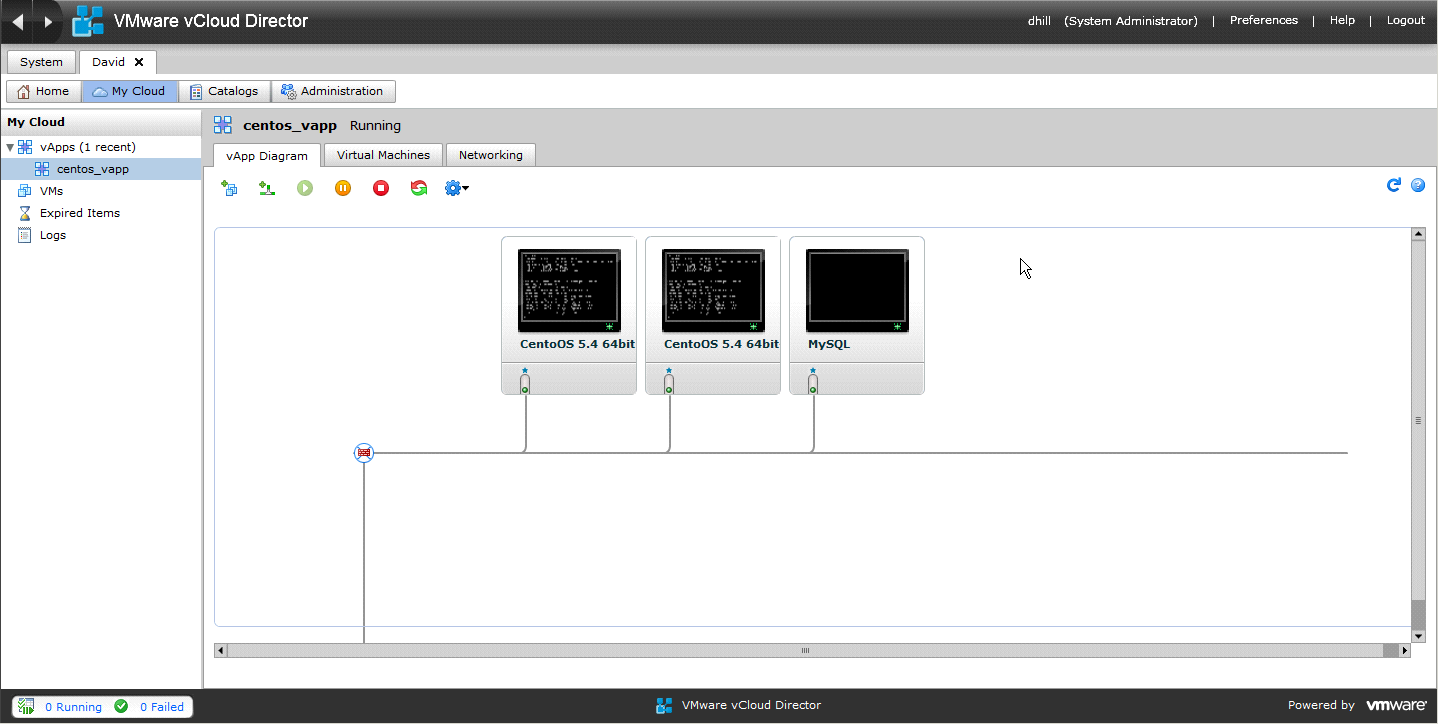Stop the vApp with the red stop icon
1439x724 pixels.
381,188
